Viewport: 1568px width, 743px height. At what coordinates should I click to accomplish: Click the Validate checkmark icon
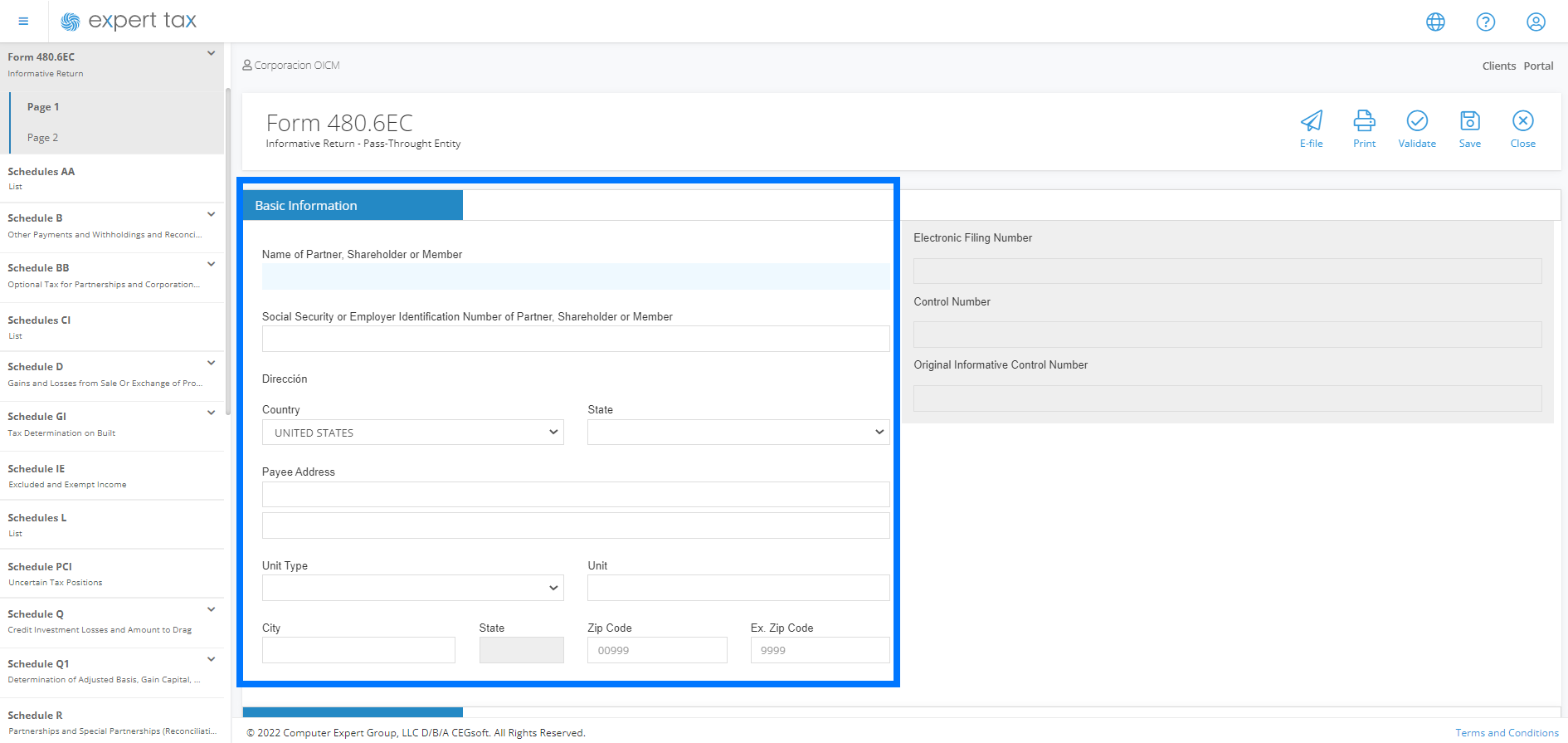1417,121
